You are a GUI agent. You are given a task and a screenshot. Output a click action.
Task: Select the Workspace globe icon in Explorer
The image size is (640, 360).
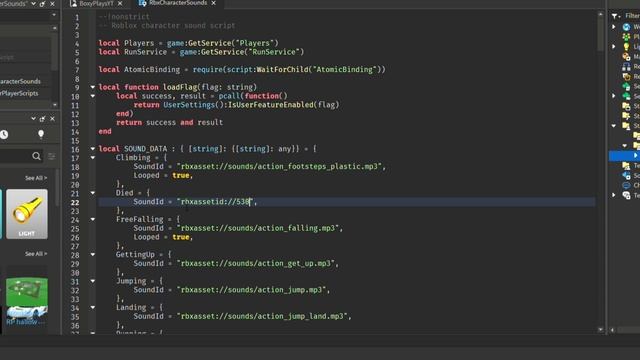coord(626,27)
